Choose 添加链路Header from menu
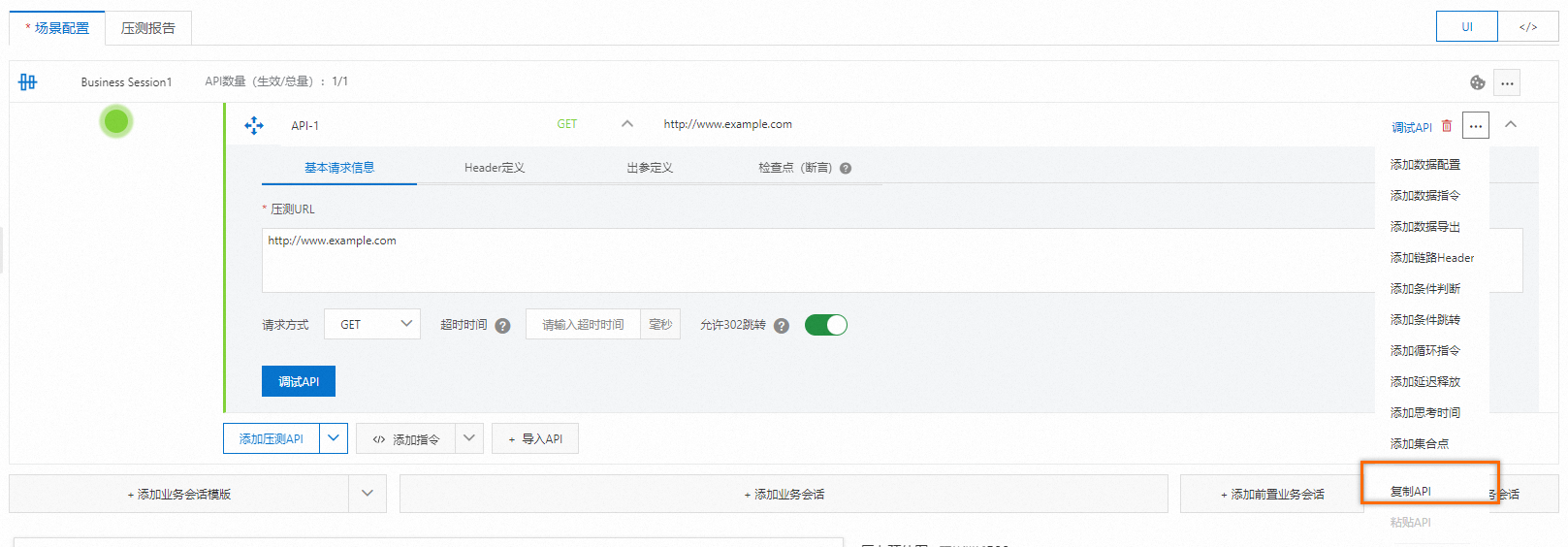The width and height of the screenshot is (1568, 547). (1432, 258)
